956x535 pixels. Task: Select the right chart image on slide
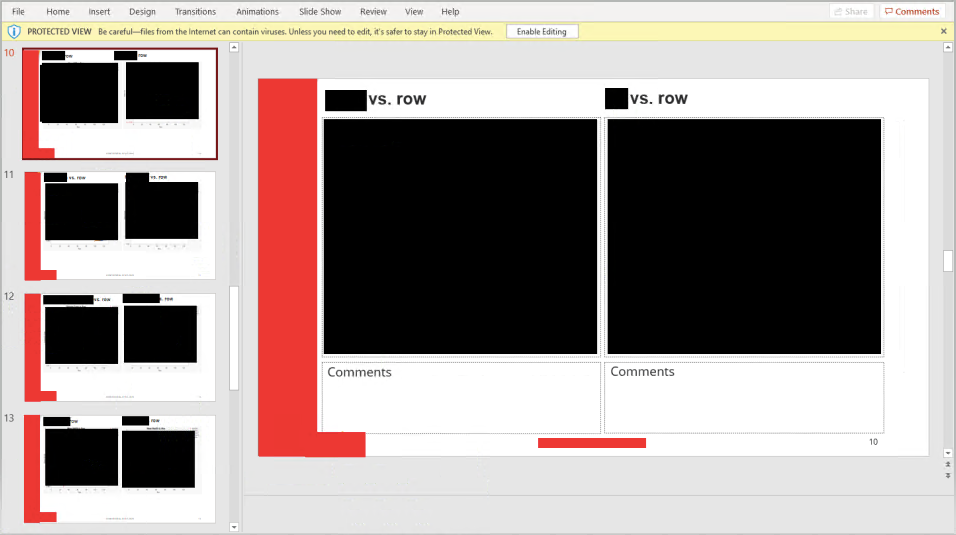744,237
